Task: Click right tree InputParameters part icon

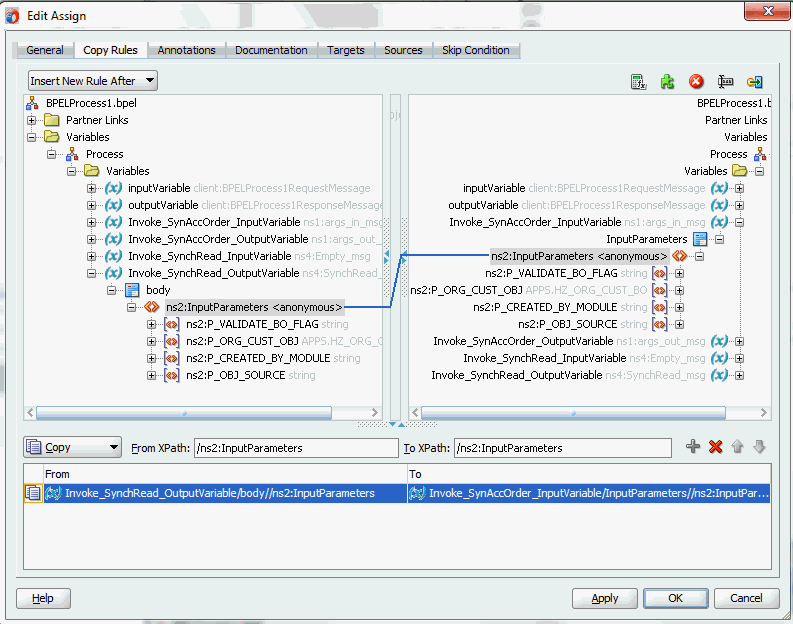Action: pyautogui.click(x=700, y=239)
